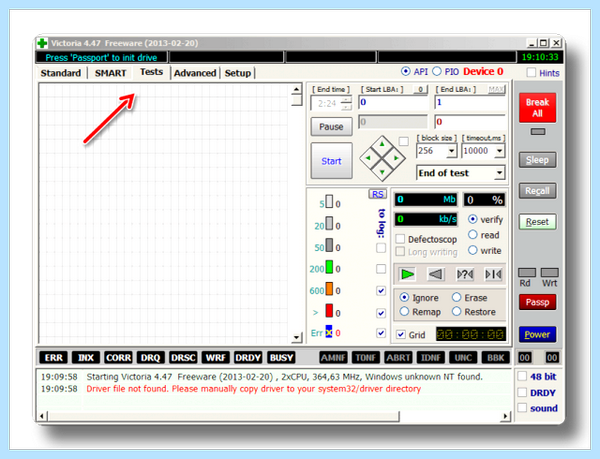
Task: Click the INX status indicator
Action: [86, 358]
